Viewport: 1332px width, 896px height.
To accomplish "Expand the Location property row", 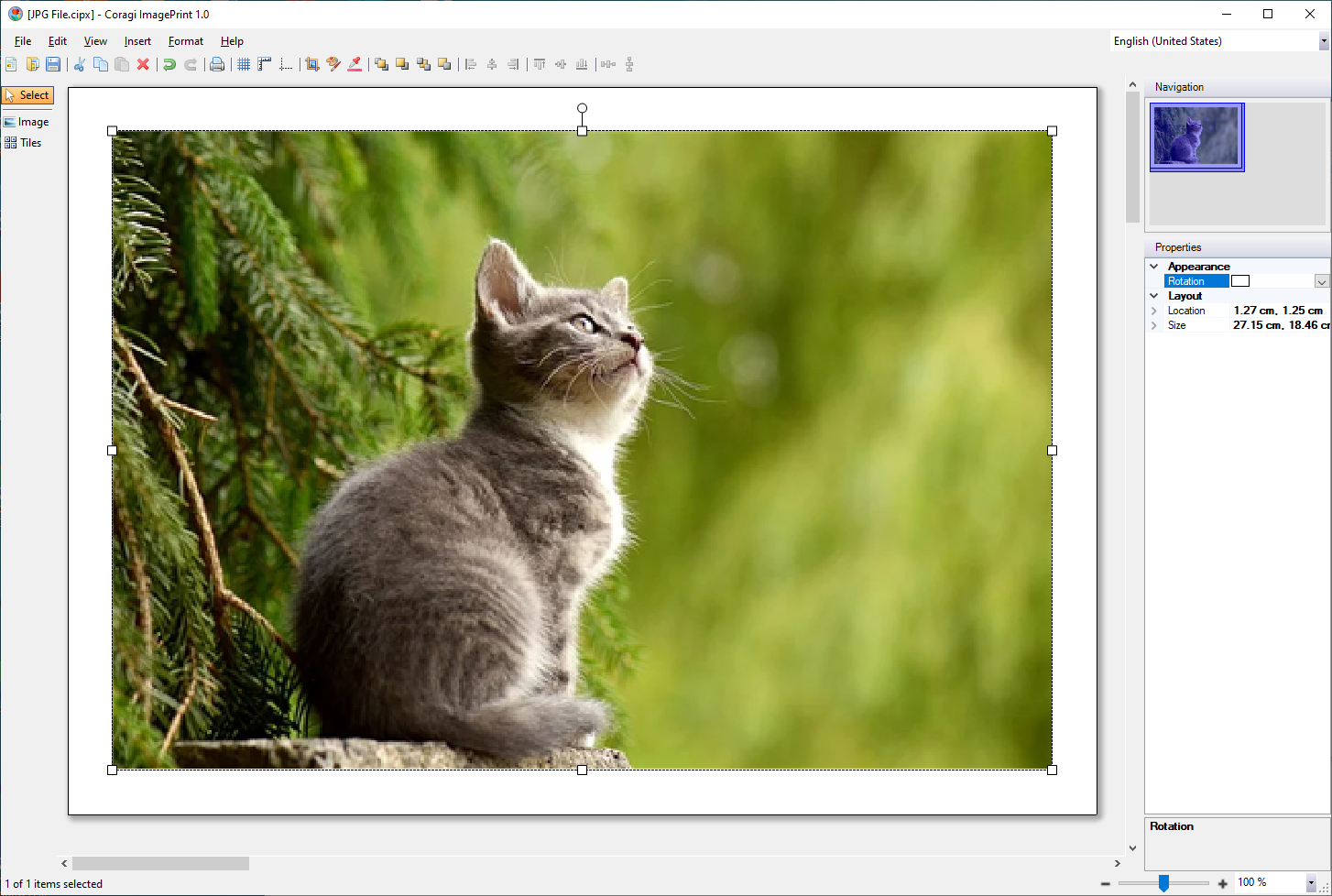I will pos(1154,311).
